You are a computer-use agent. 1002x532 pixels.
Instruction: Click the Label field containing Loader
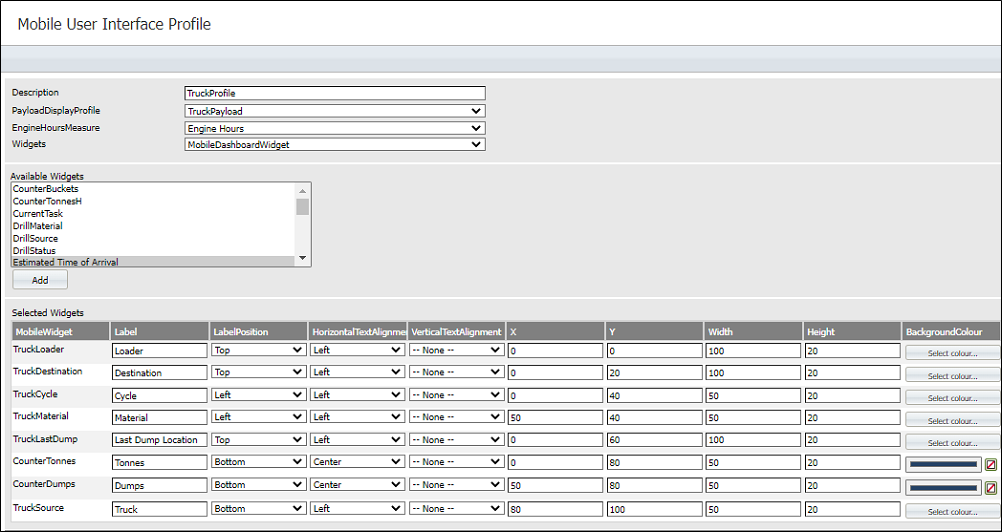tap(160, 351)
